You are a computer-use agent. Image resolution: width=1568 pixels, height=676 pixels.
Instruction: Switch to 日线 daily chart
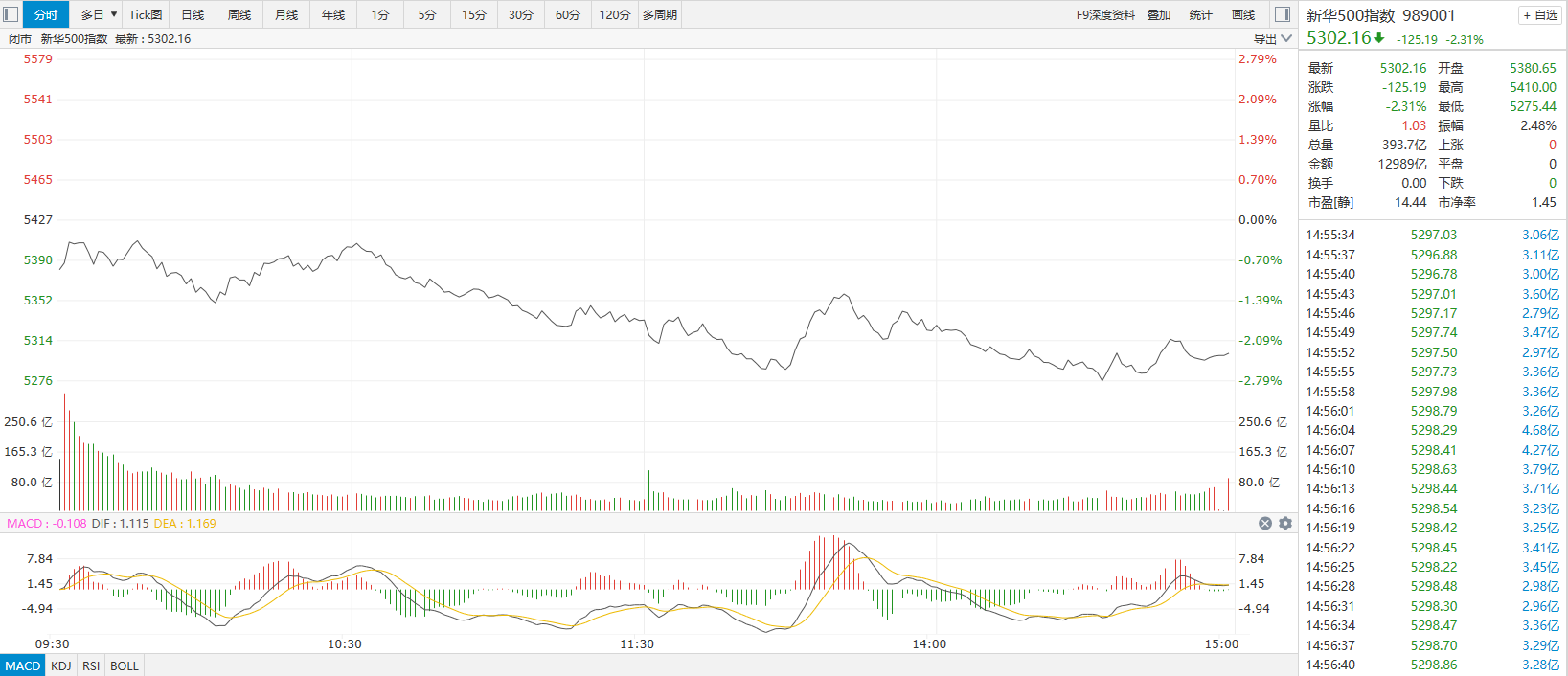193,14
